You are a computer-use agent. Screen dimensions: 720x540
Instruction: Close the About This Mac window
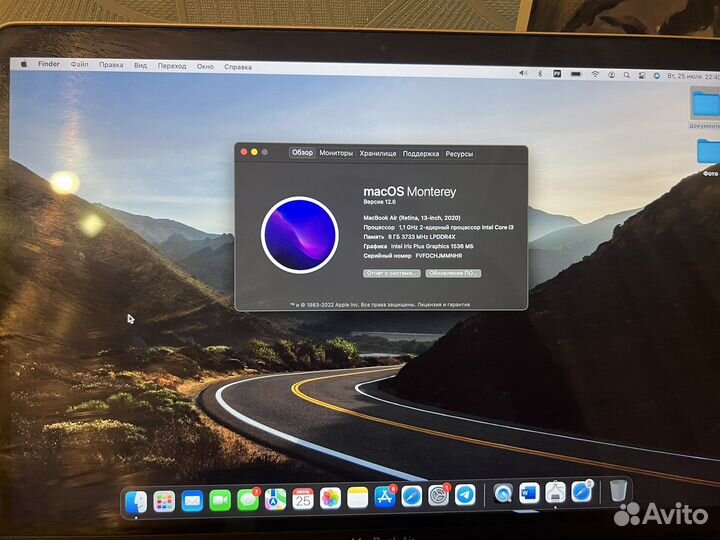pyautogui.click(x=244, y=152)
